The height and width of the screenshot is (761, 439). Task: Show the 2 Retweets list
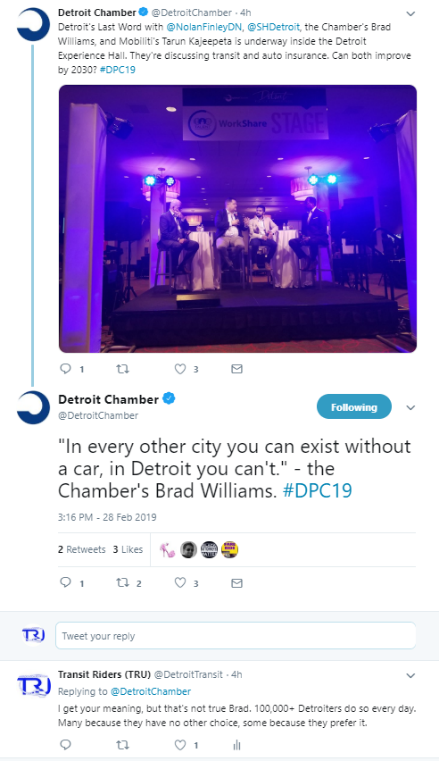coord(81,549)
